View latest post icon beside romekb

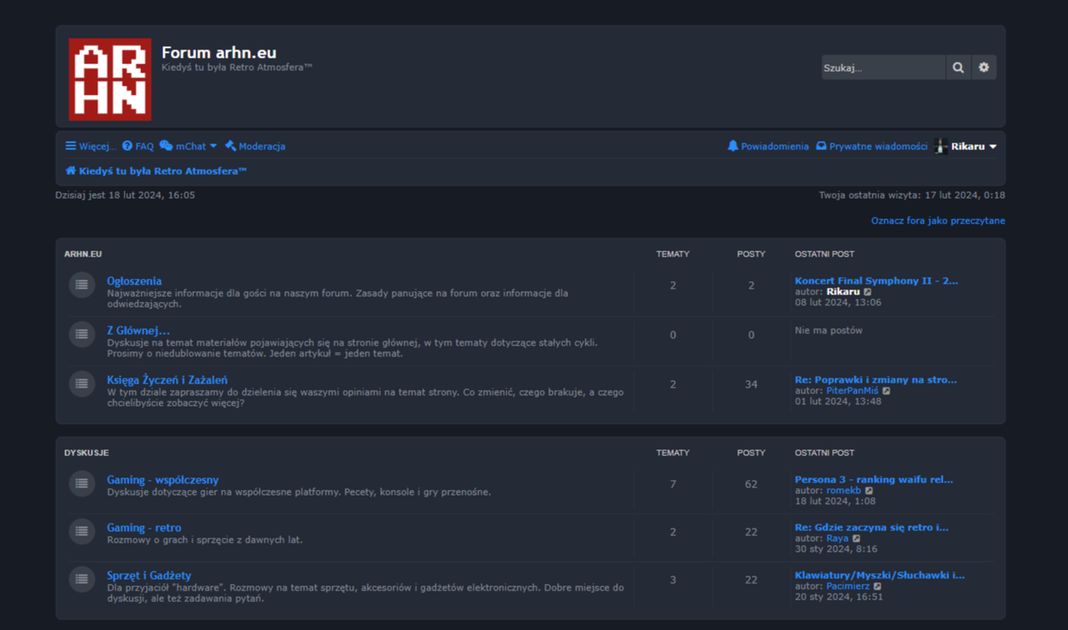click(x=869, y=491)
